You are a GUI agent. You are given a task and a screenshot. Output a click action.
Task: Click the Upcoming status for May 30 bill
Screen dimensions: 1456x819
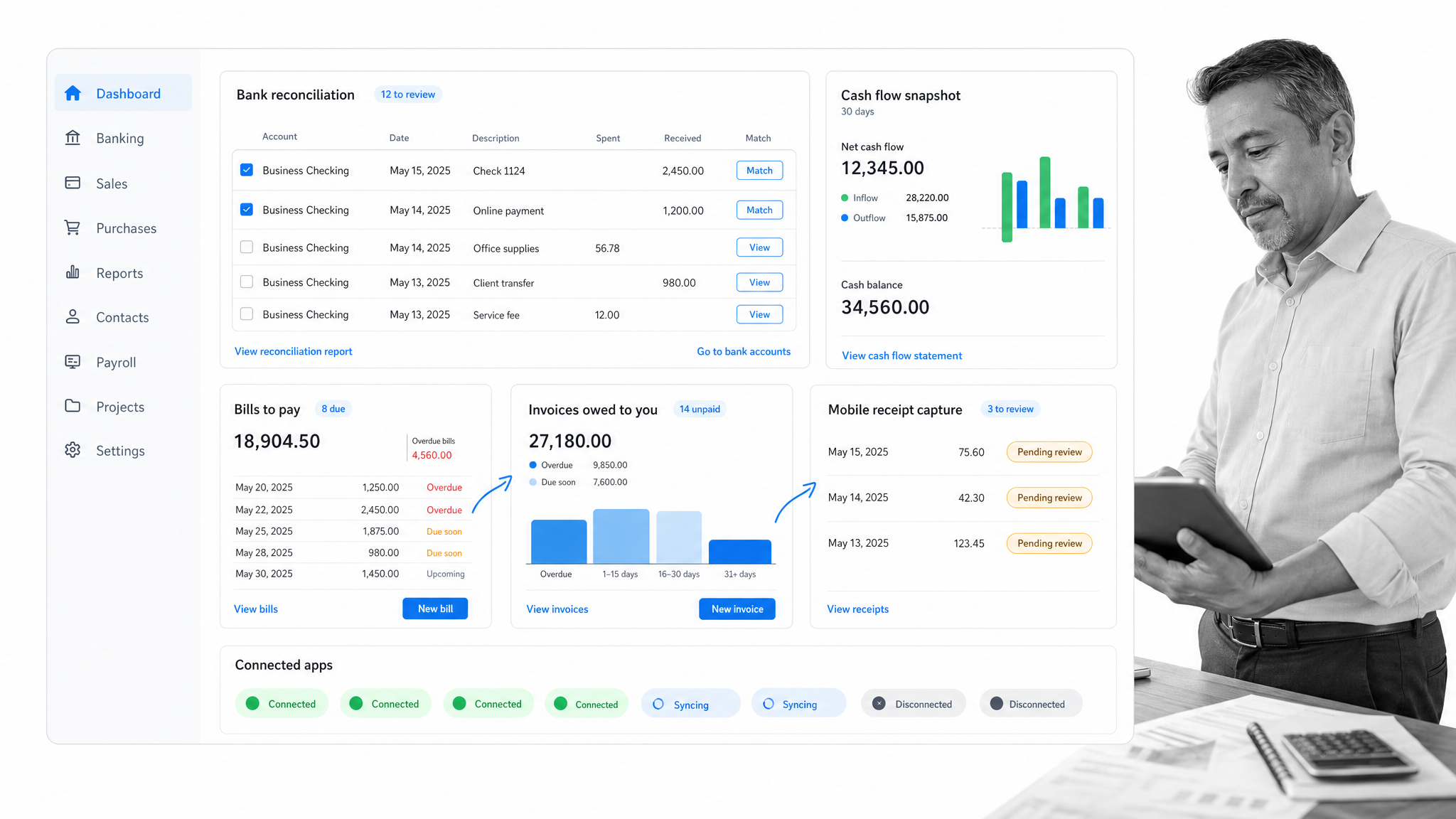(x=446, y=574)
